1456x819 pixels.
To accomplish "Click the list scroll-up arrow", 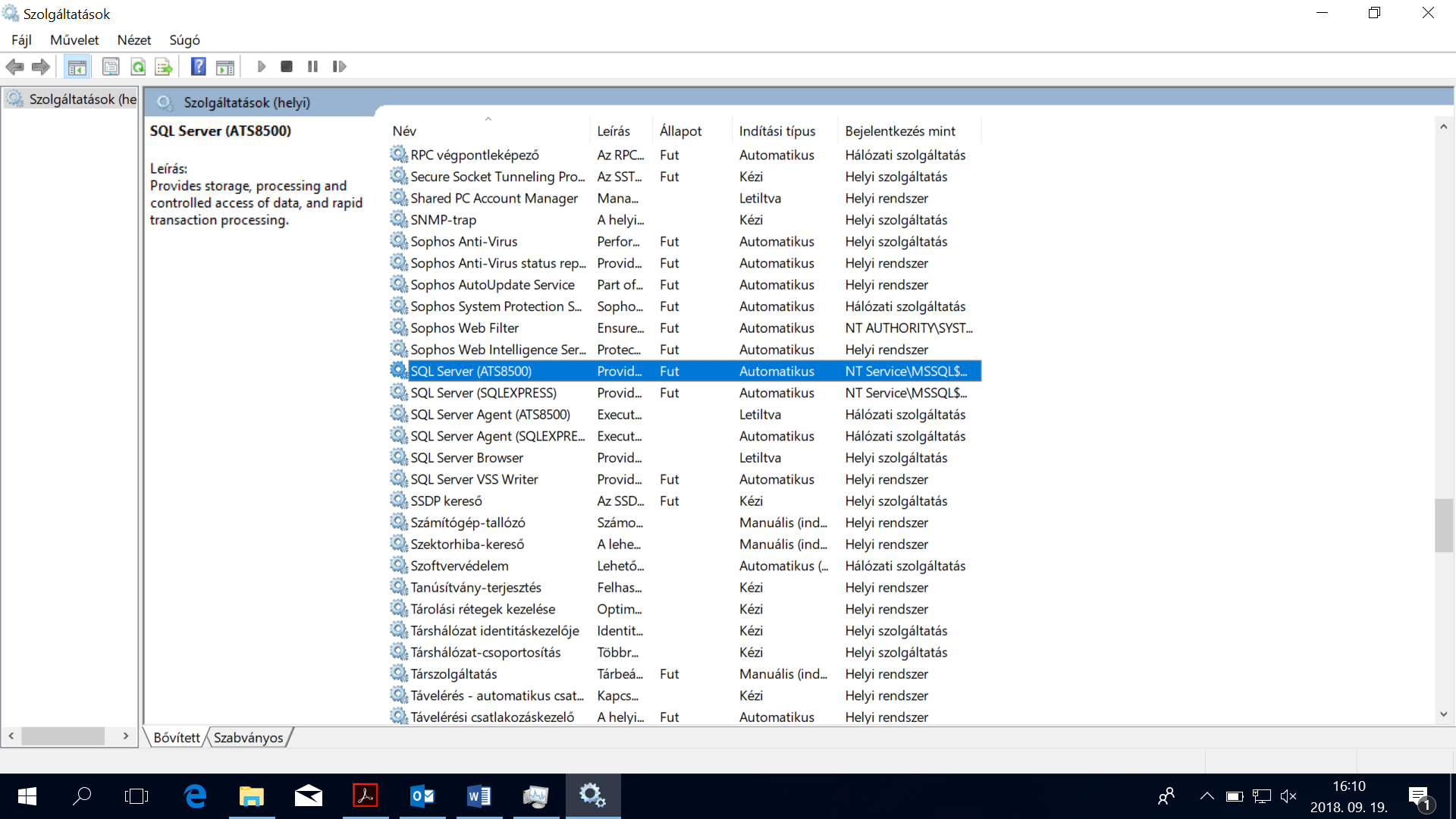I will point(1443,127).
